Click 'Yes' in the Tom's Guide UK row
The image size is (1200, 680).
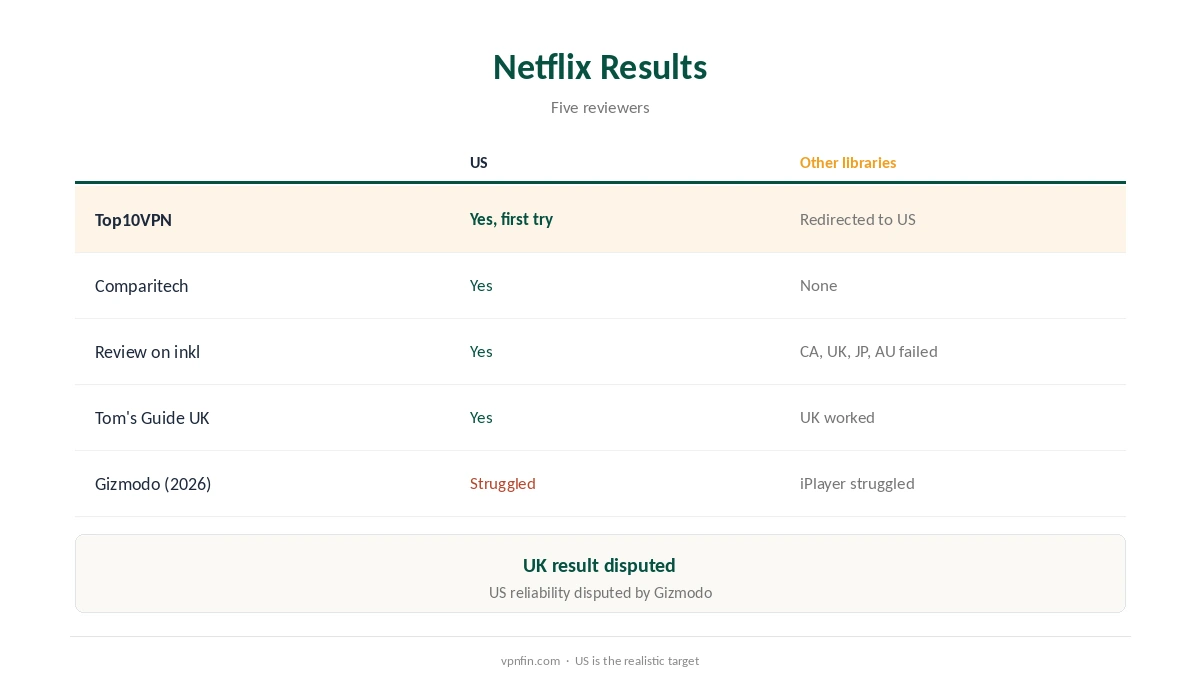point(481,417)
